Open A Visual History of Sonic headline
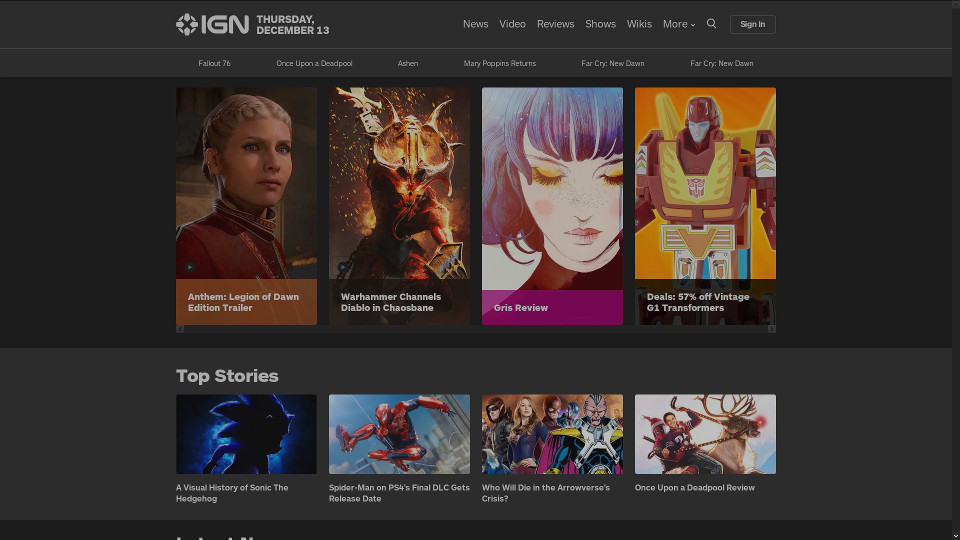Screen dimensions: 960x540 (x=232, y=493)
